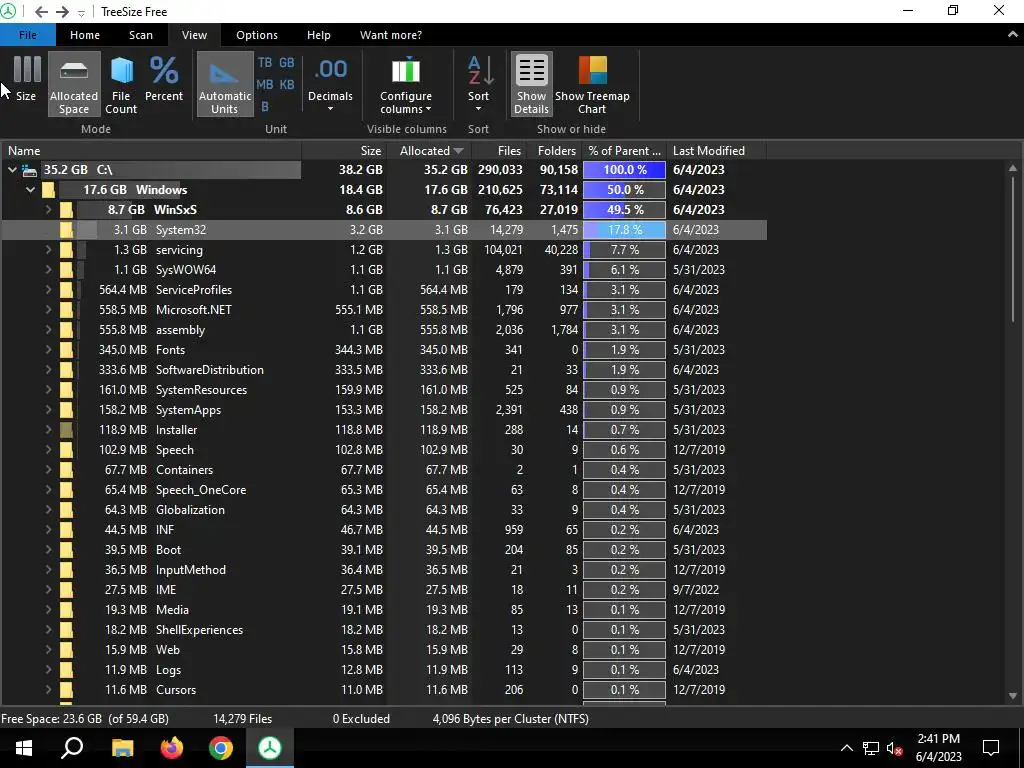1024x768 pixels.
Task: Set unit to TB
Action: [x=264, y=63]
